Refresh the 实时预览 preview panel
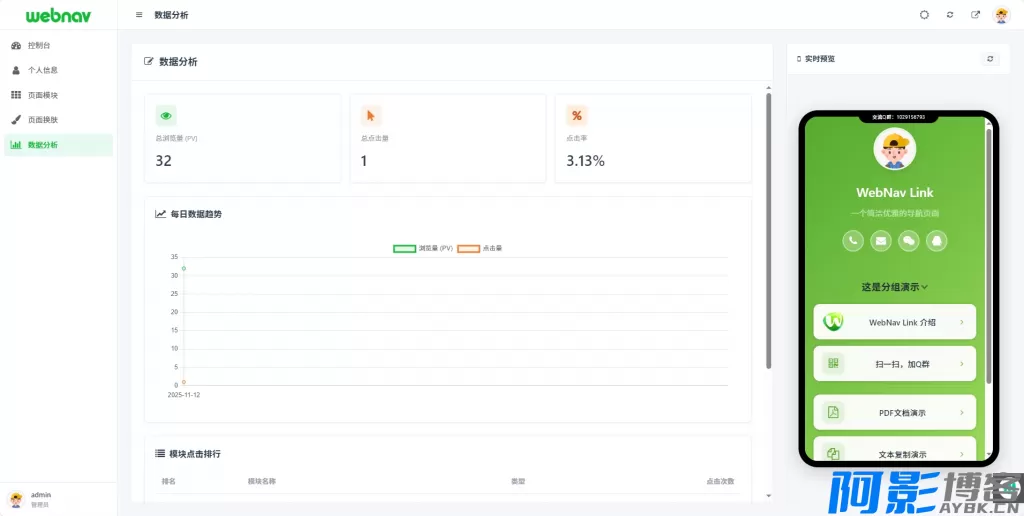Screen dimensions: 1024x516 (990, 59)
